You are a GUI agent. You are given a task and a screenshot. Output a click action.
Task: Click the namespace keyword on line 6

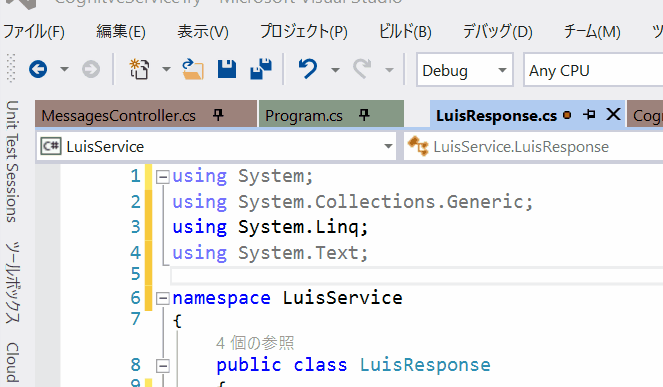[x=221, y=298]
